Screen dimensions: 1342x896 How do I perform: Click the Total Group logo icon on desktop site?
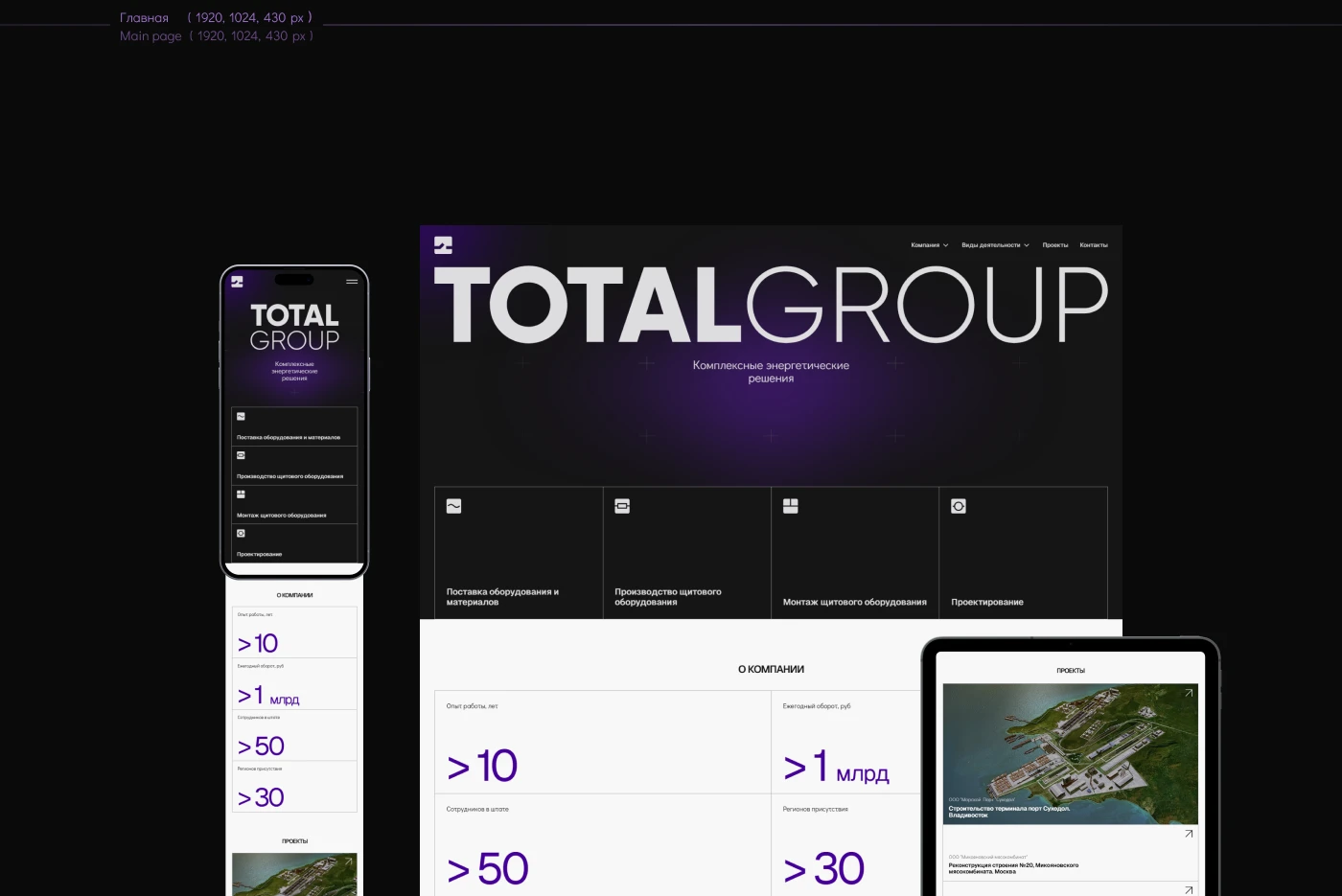tap(443, 245)
